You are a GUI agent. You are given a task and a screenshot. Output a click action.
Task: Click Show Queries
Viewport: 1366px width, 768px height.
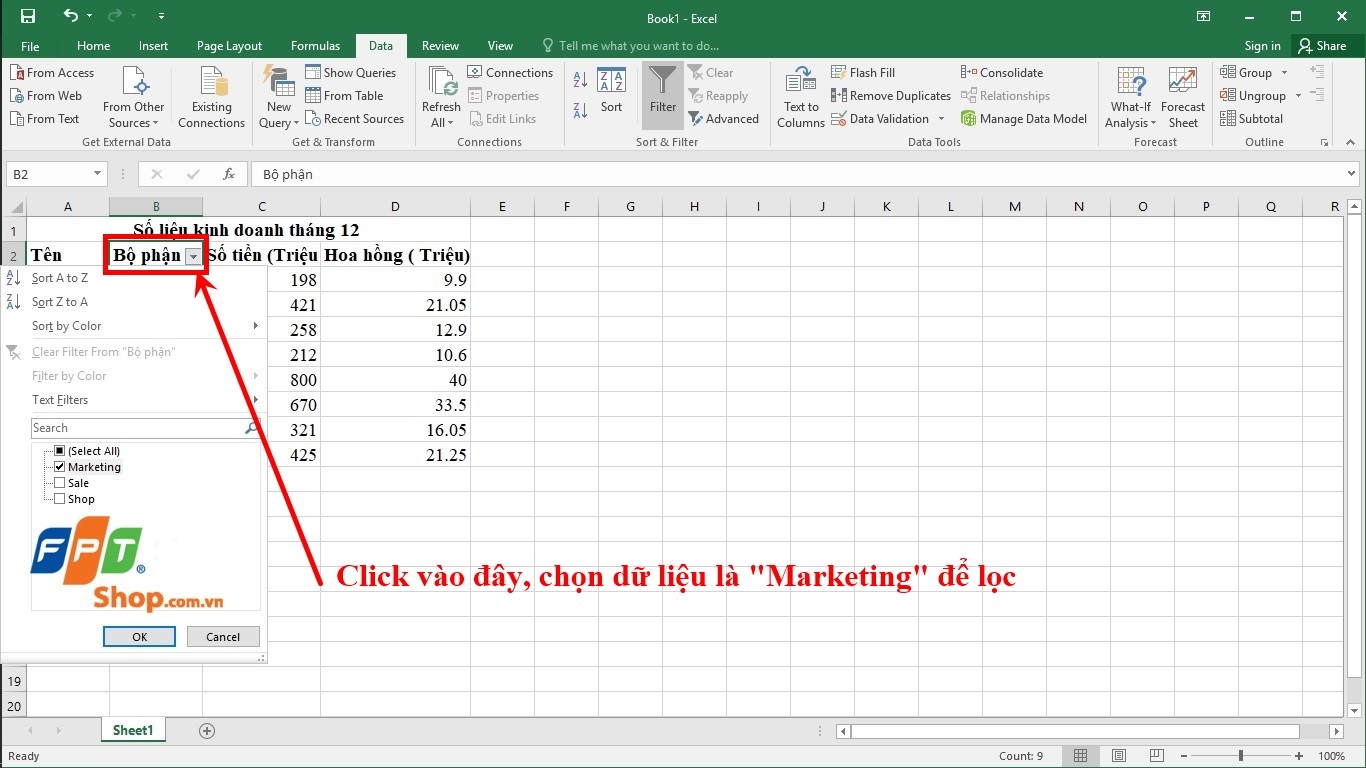coord(351,73)
